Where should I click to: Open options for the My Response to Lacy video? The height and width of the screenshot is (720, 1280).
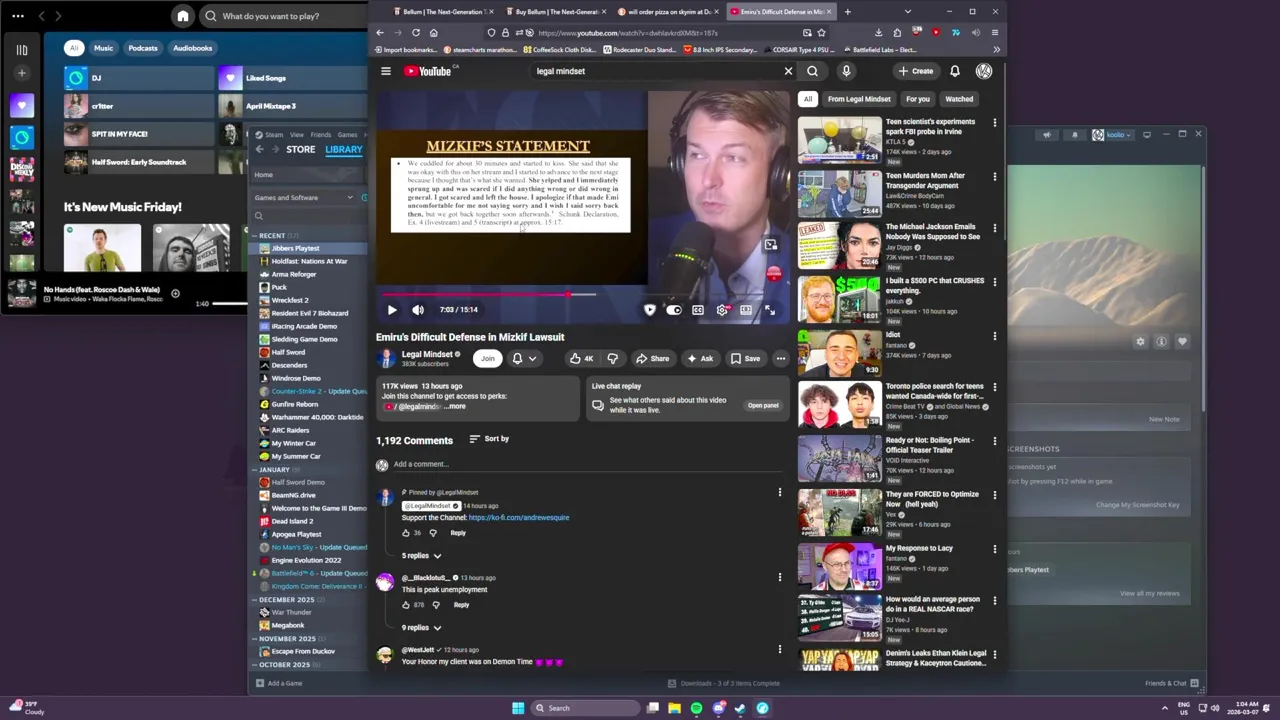click(x=994, y=550)
